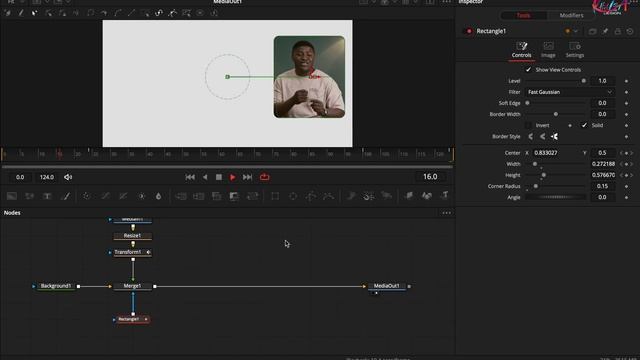Add a BSpline mask from the toolbar
This screenshot has height=360, width=640.
point(329,196)
